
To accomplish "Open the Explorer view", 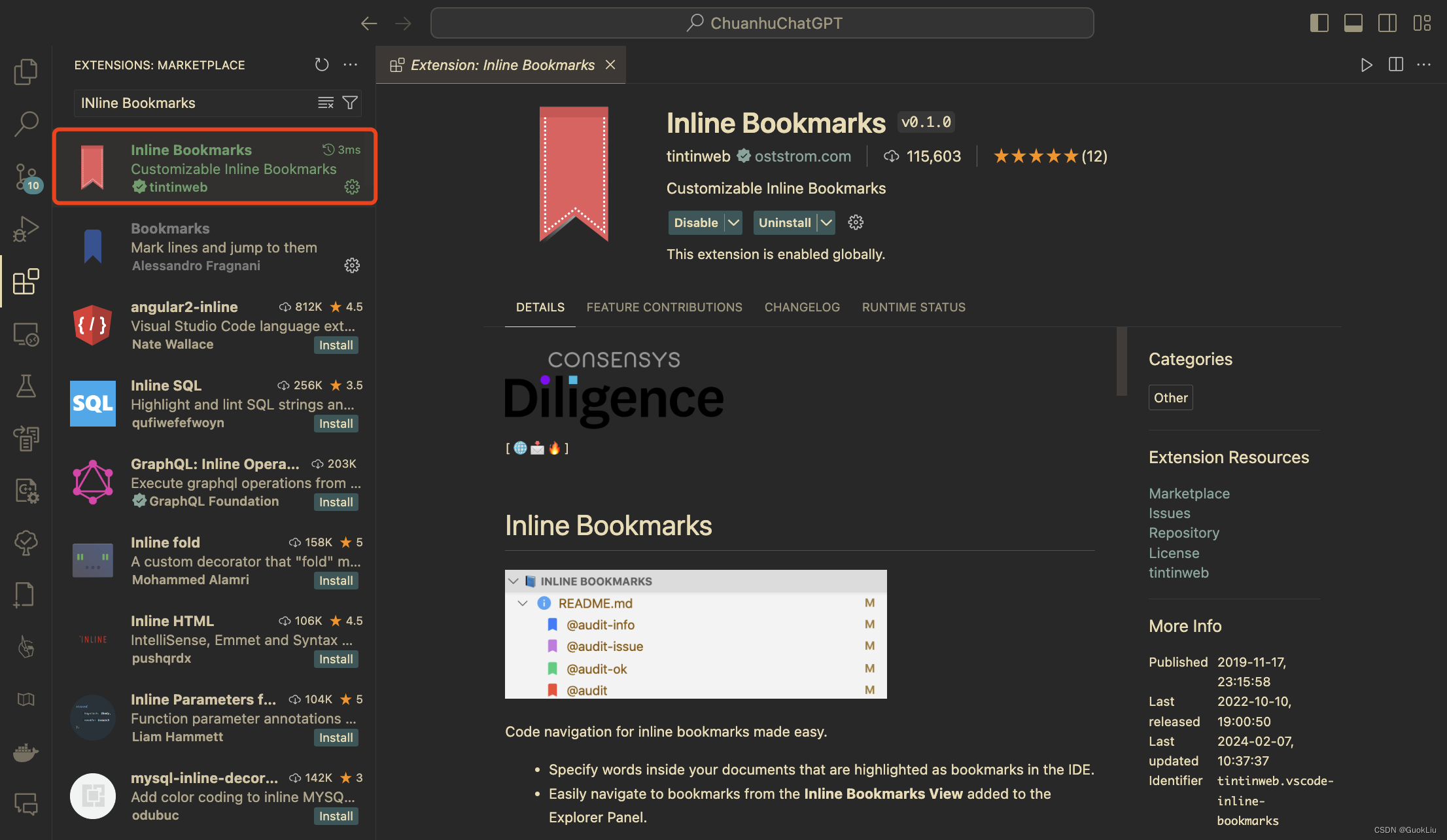I will click(26, 72).
